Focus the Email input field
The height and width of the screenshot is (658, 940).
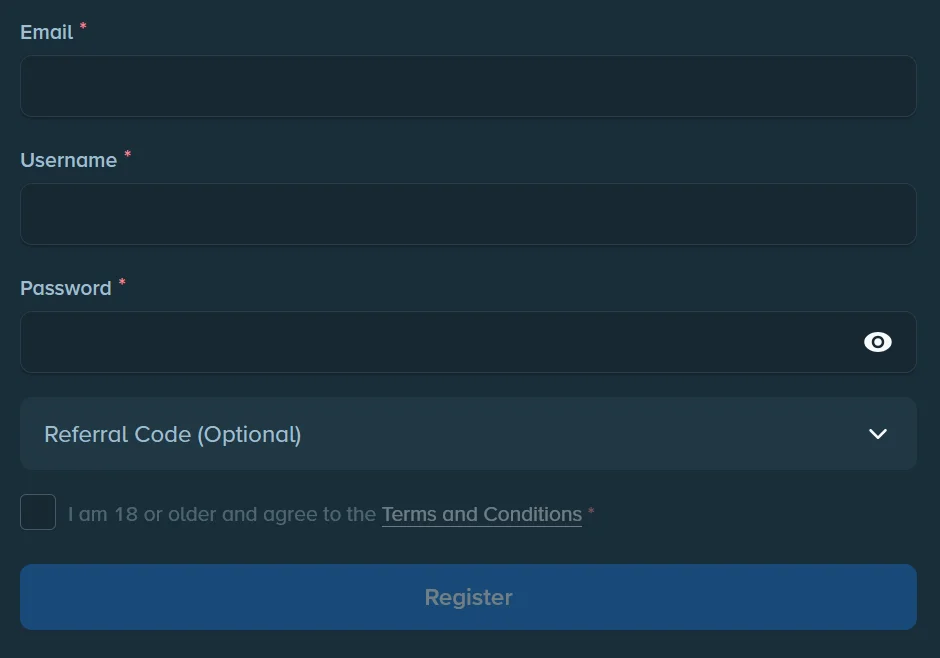(468, 86)
